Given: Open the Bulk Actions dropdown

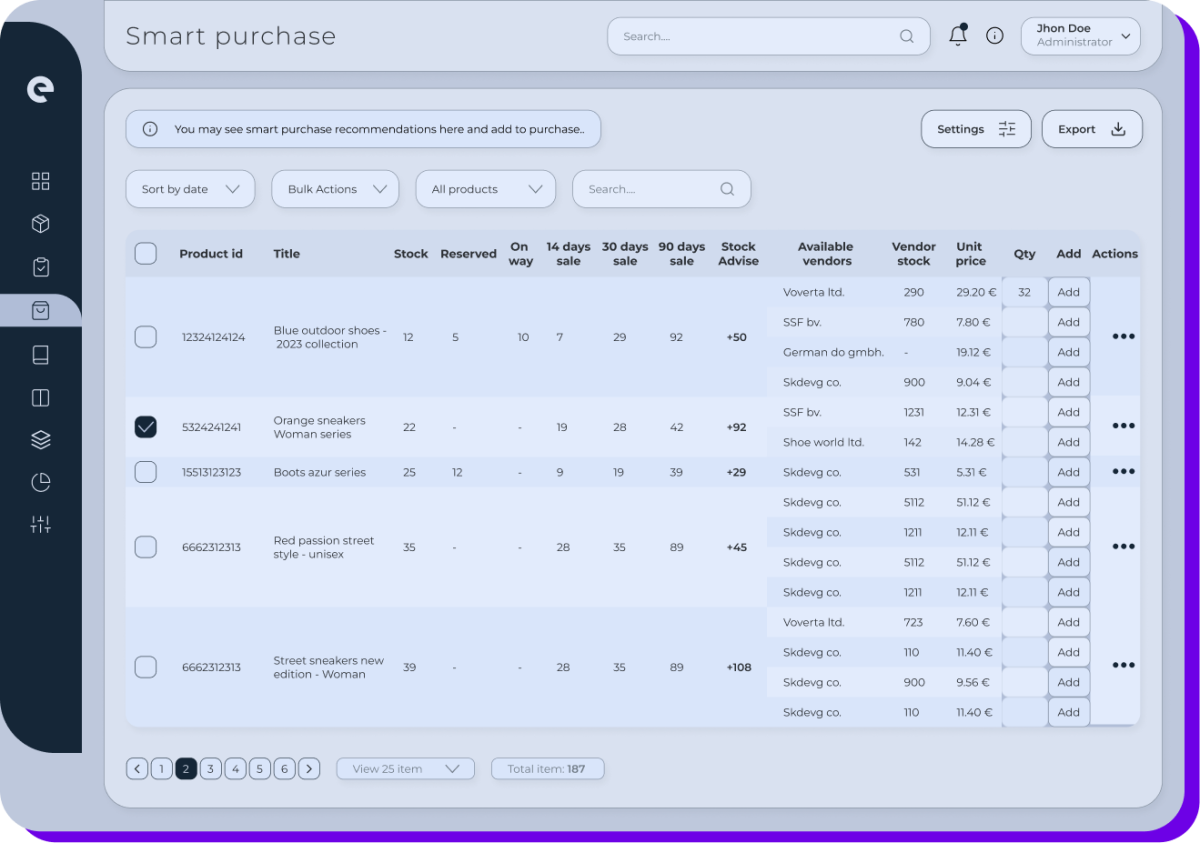Looking at the screenshot, I should click(335, 188).
